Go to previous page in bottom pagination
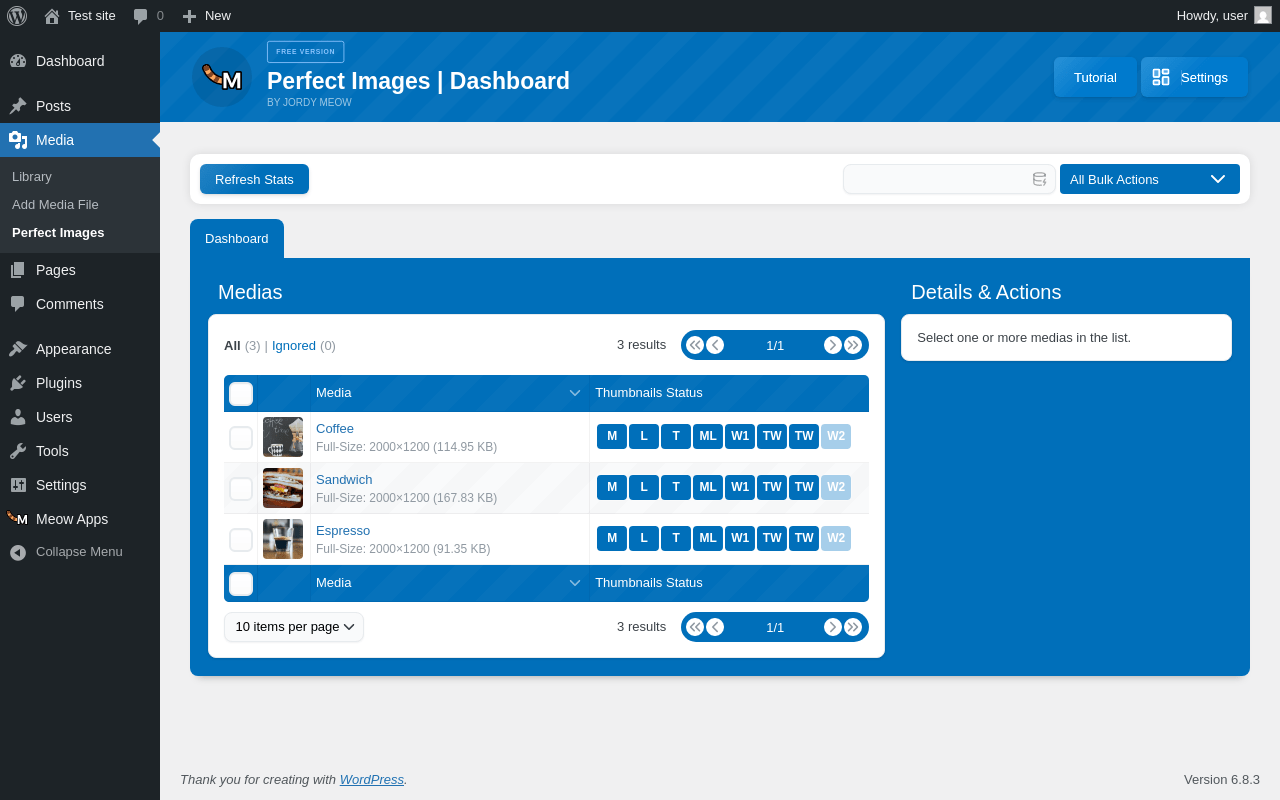The image size is (1280, 800). click(715, 627)
